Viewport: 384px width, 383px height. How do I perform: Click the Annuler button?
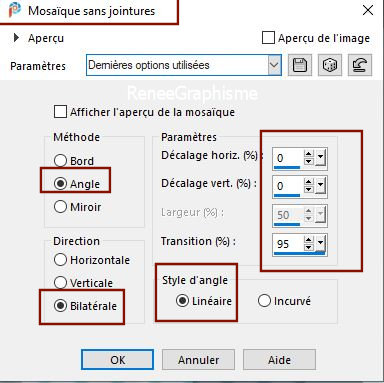[198, 360]
